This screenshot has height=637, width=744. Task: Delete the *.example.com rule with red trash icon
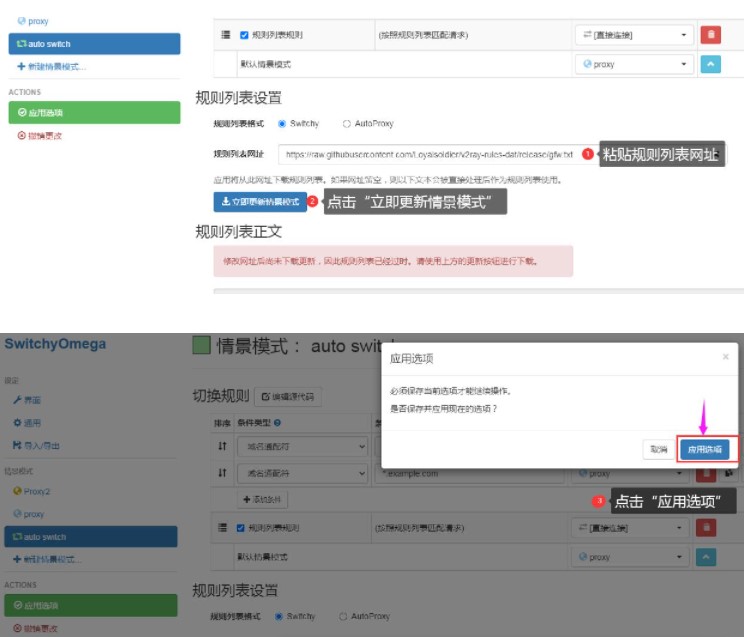point(708,473)
